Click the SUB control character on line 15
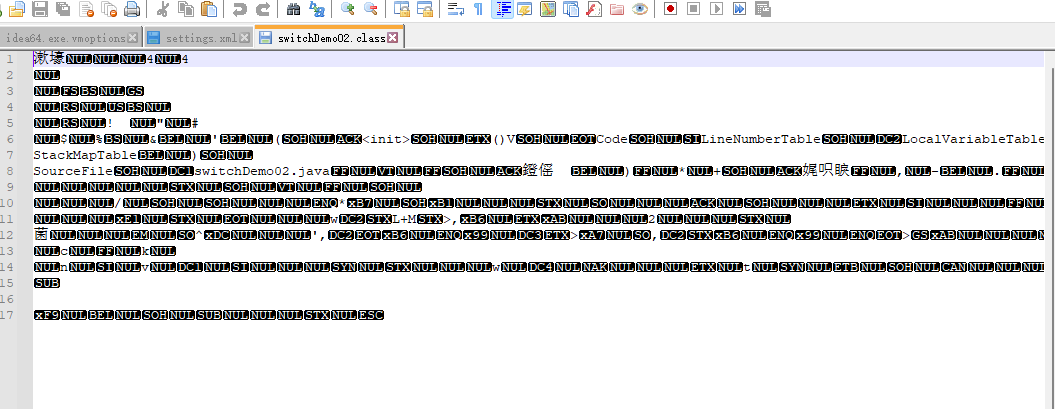Image resolution: width=1055 pixels, height=409 pixels. (46, 283)
